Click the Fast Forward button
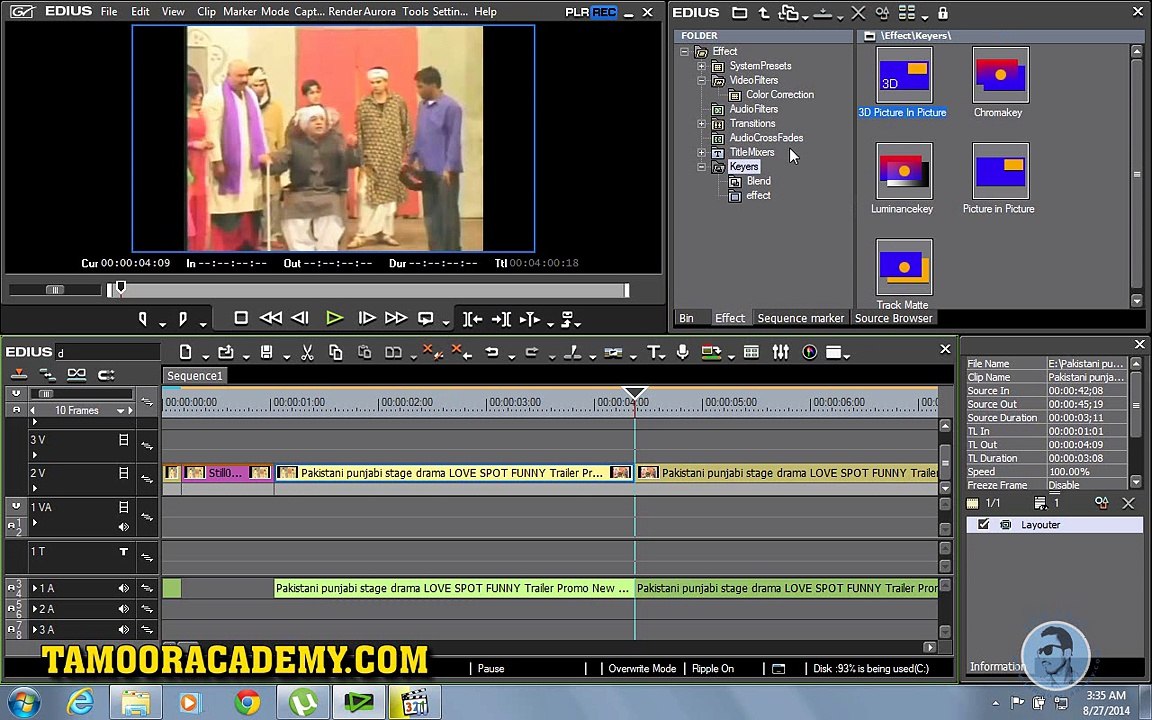The image size is (1152, 720). 396,318
